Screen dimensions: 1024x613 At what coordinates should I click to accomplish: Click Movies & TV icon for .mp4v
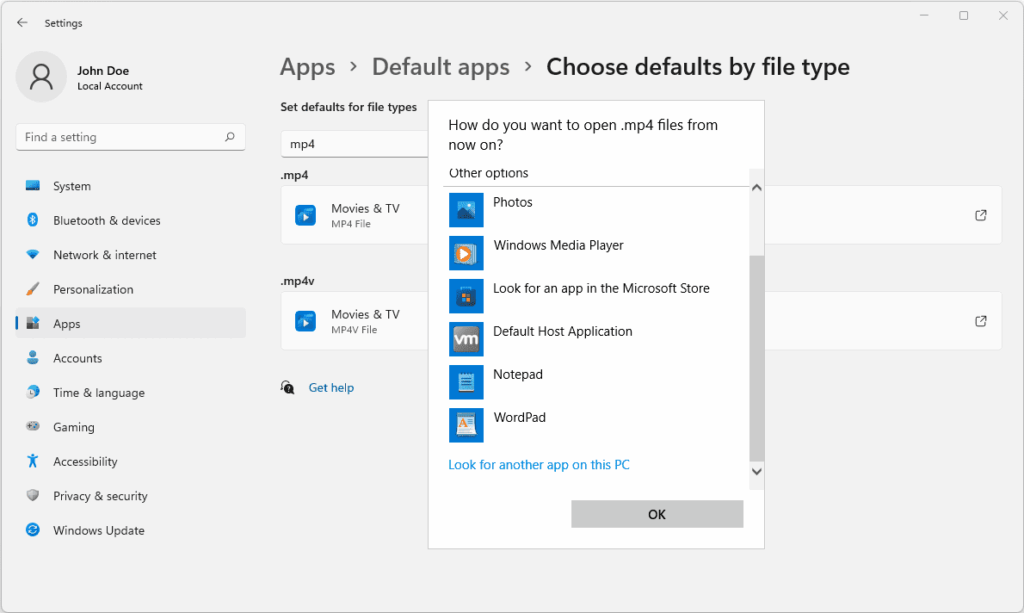tap(305, 321)
